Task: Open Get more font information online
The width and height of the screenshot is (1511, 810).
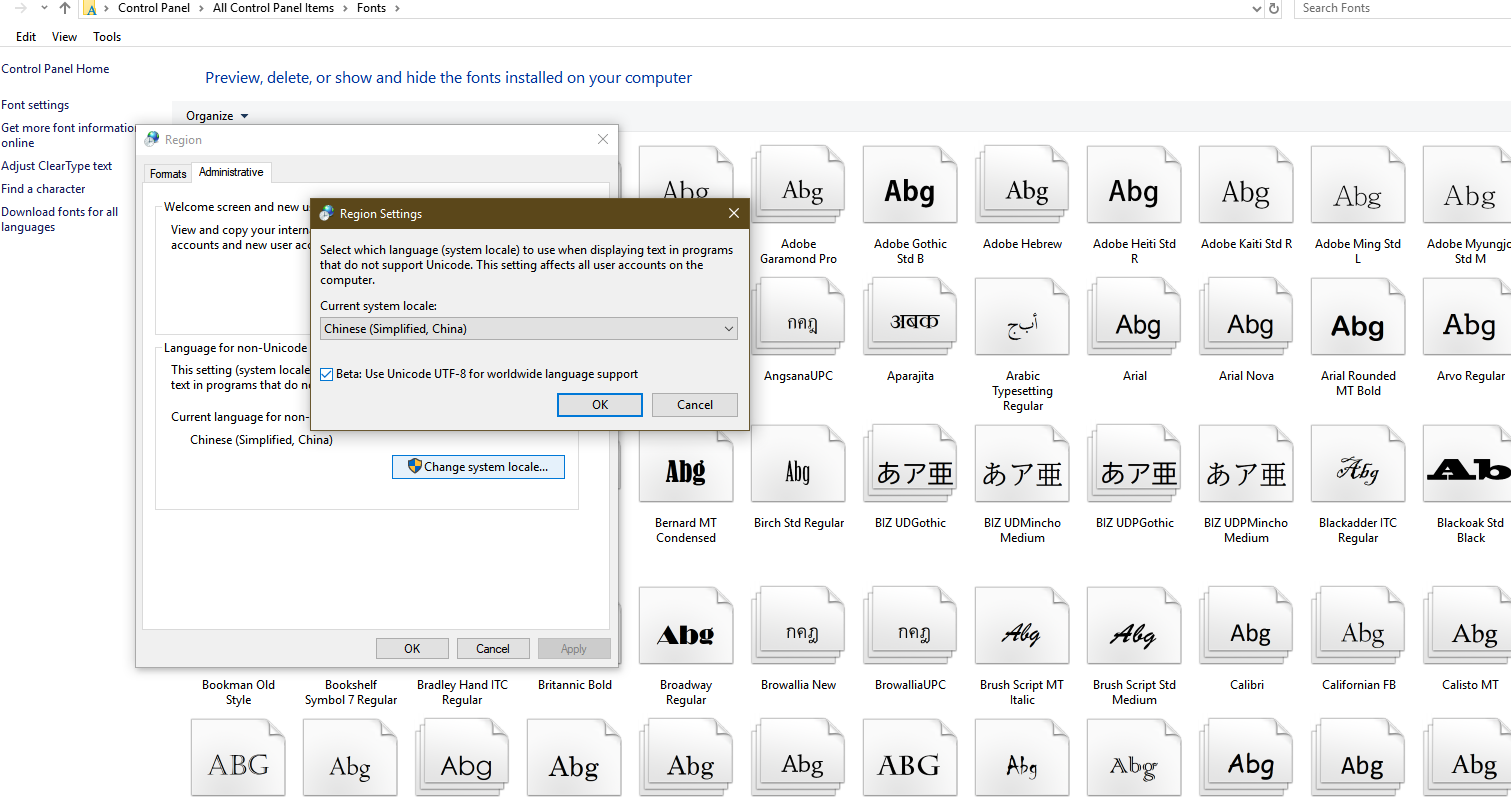Action: [x=69, y=135]
